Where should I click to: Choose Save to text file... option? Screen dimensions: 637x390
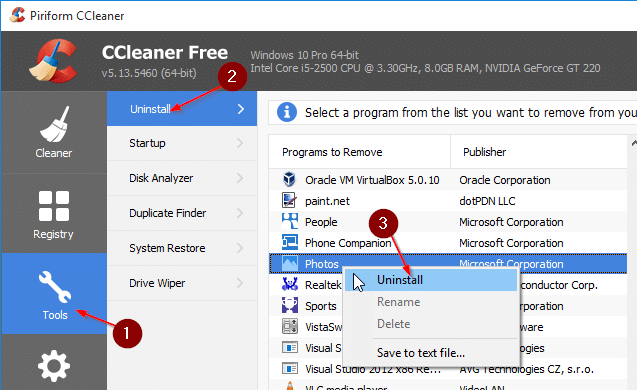431,353
